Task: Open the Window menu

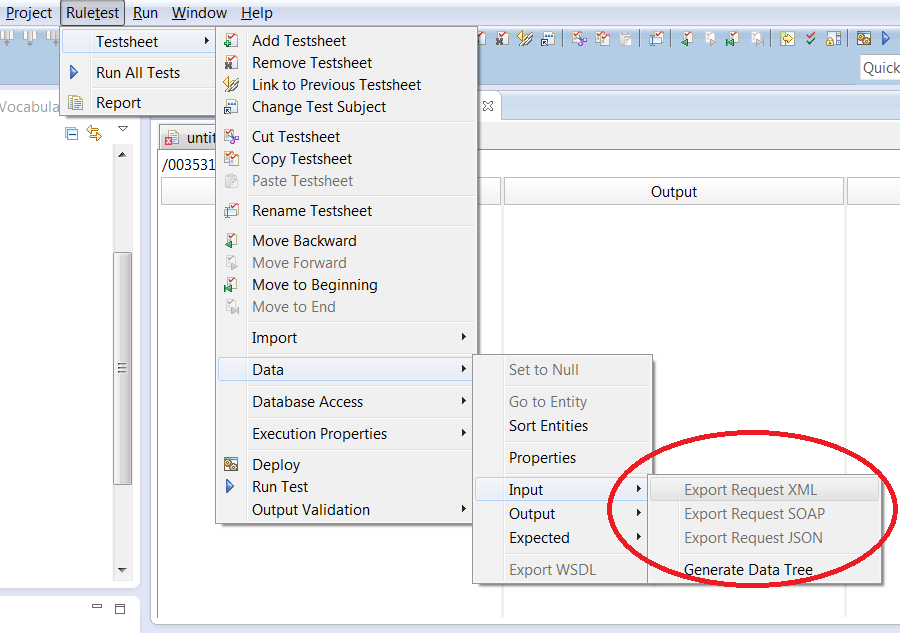Action: pyautogui.click(x=199, y=13)
